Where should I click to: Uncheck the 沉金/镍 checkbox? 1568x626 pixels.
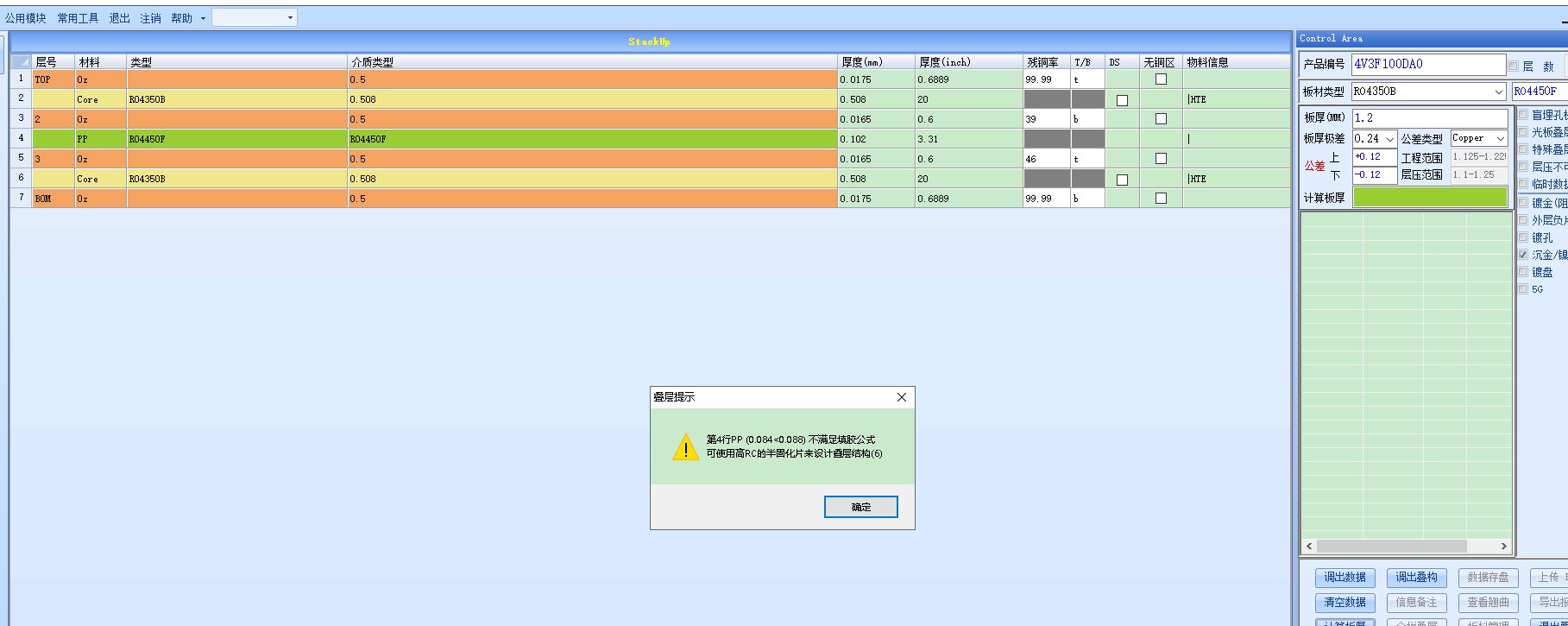[1523, 255]
